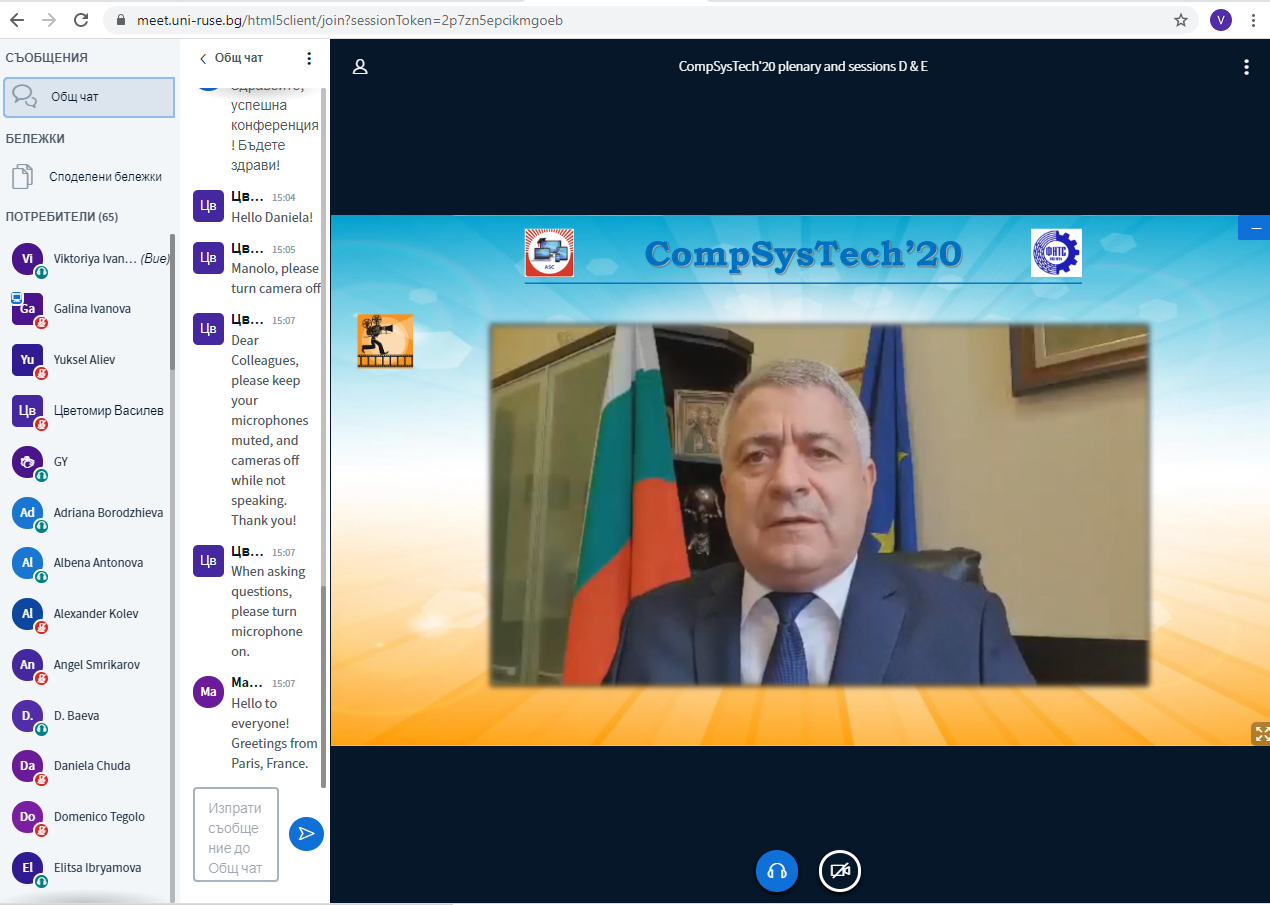Open the user list toggle icon
This screenshot has height=905, width=1270.
pyautogui.click(x=361, y=67)
